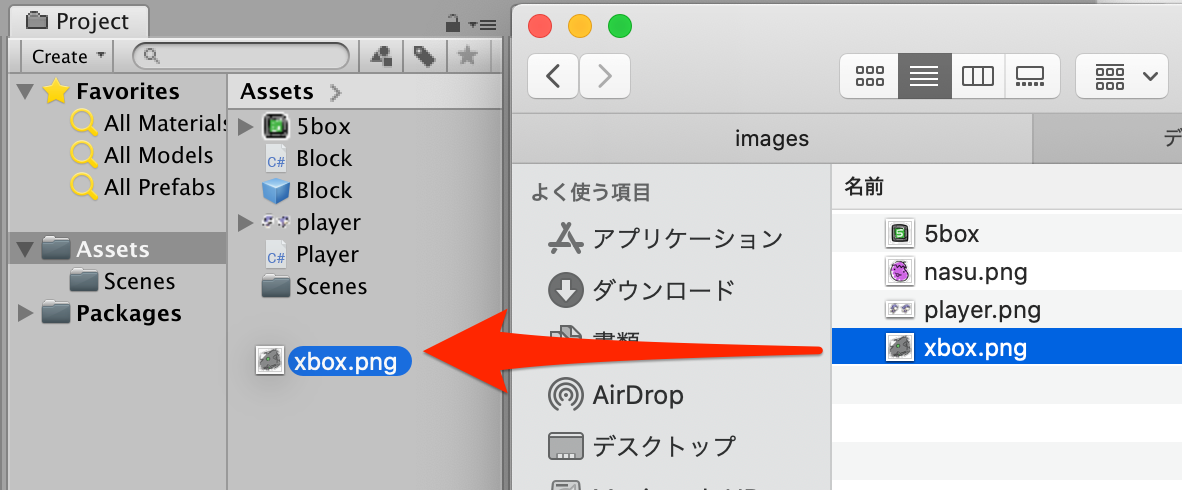
Task: Select nasu.png in Finder list
Action: pos(1006,271)
